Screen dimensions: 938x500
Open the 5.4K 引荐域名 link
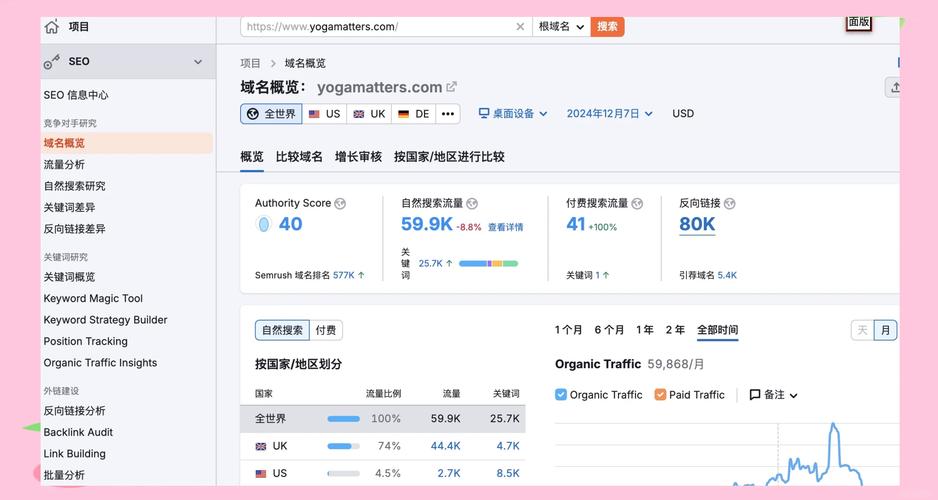pyautogui.click(x=727, y=275)
